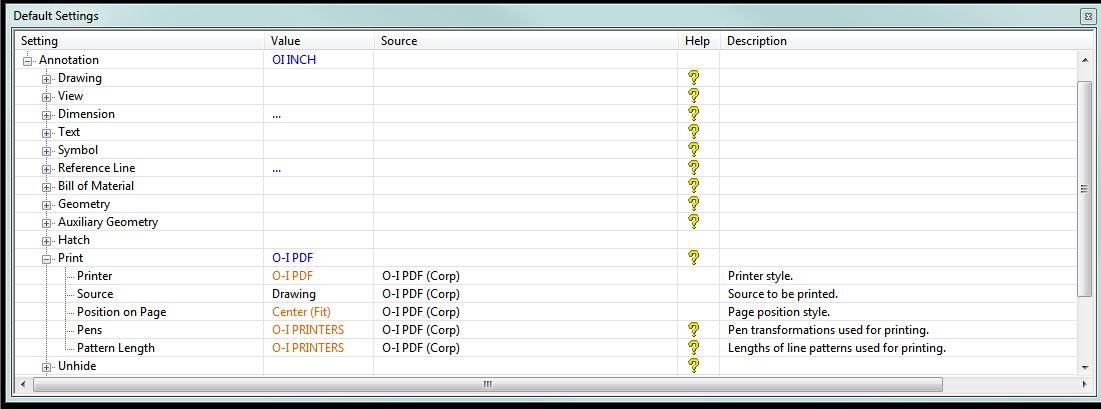The width and height of the screenshot is (1101, 409).
Task: Open help icon for the View row
Action: (x=694, y=96)
